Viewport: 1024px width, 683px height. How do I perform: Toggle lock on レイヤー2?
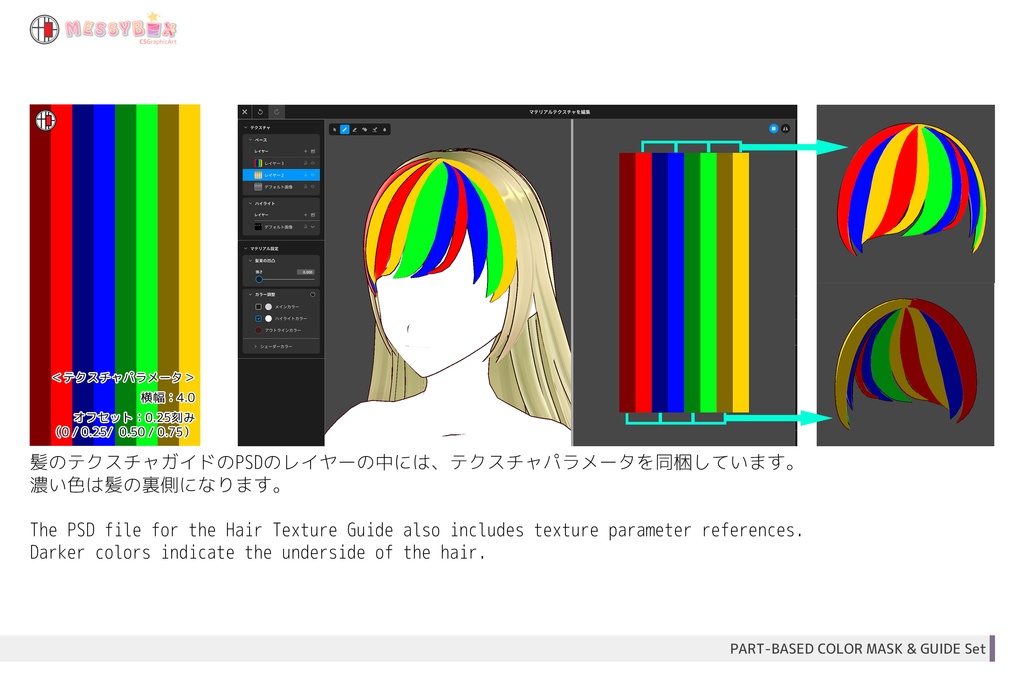[x=306, y=175]
